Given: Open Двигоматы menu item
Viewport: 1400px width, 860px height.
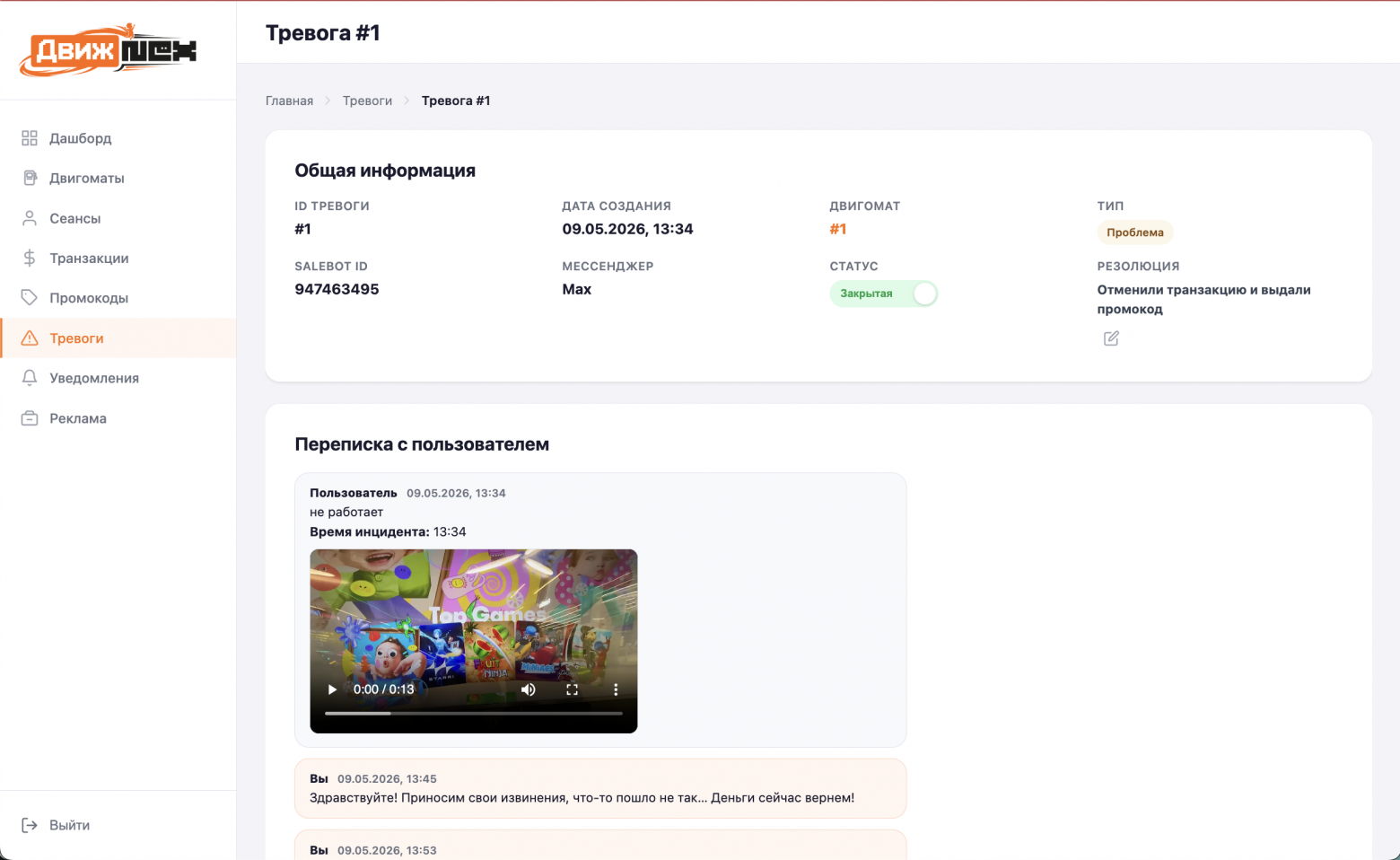Looking at the screenshot, I should (x=118, y=178).
